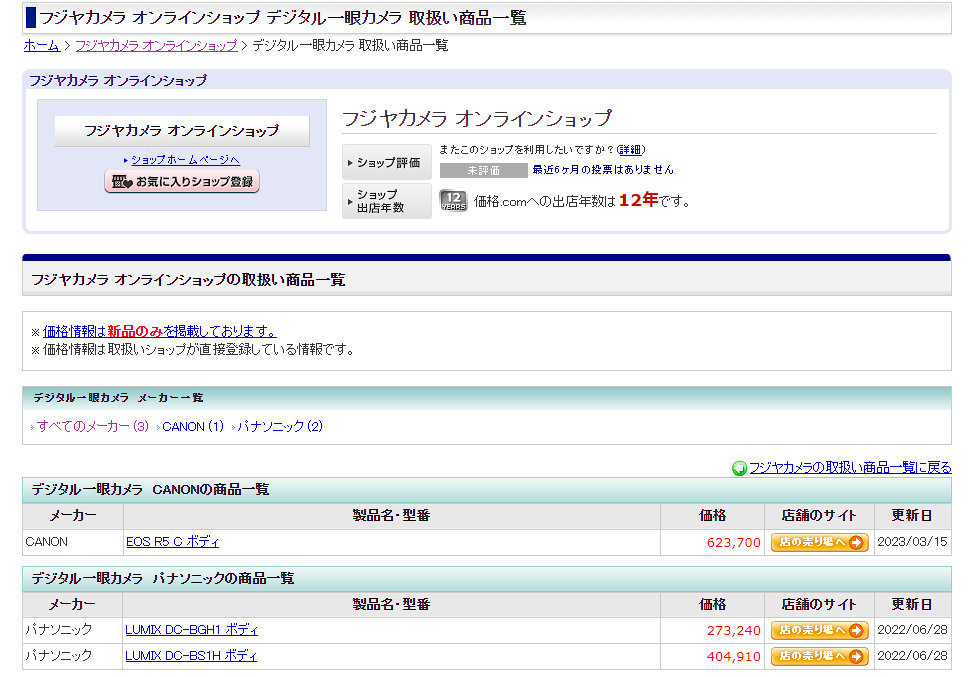Open the ショップホームページへ link

point(185,160)
